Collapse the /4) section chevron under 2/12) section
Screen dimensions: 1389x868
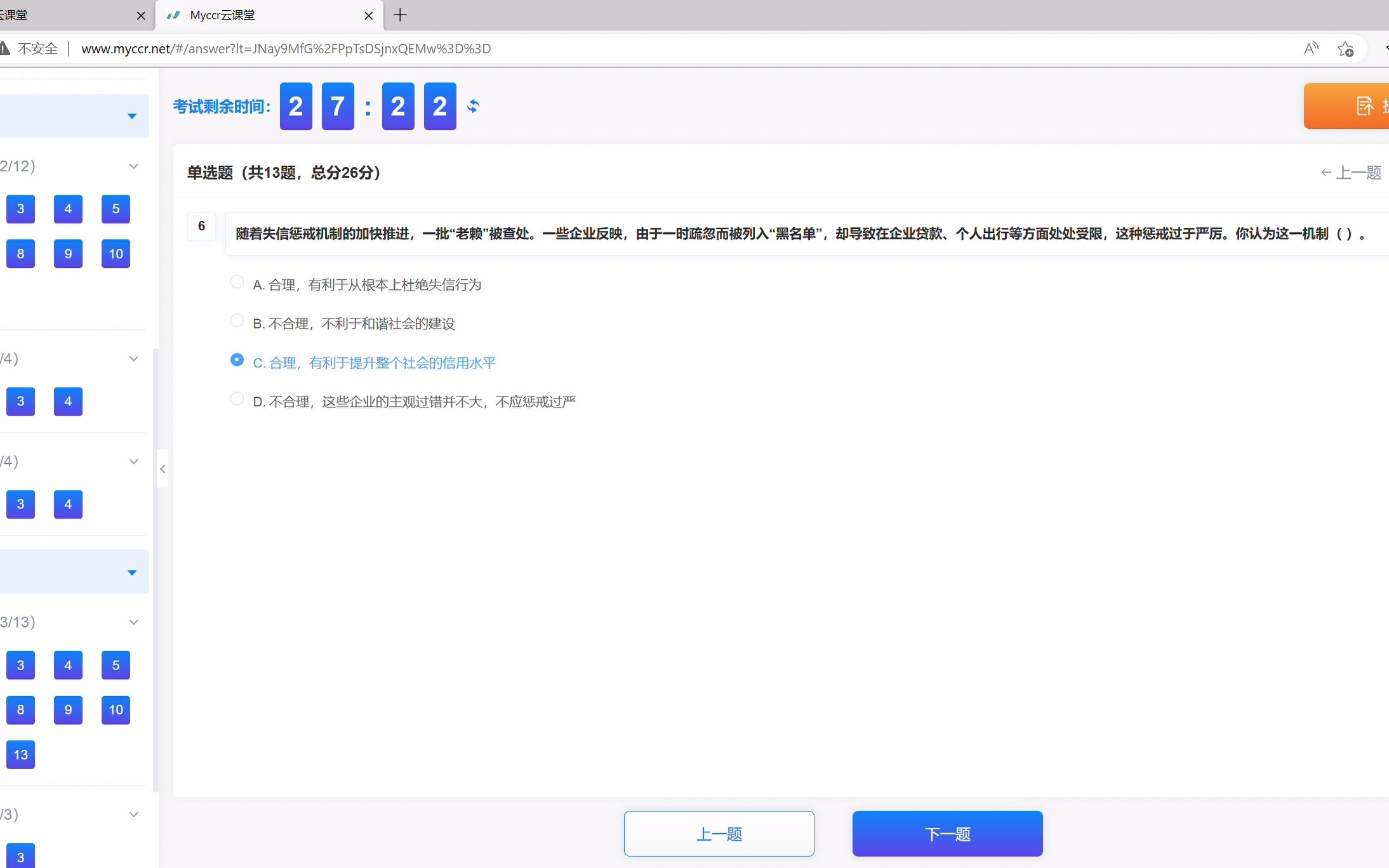point(133,358)
